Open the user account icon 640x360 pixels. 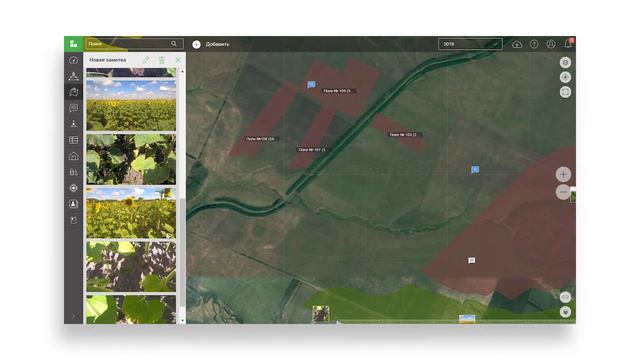551,44
